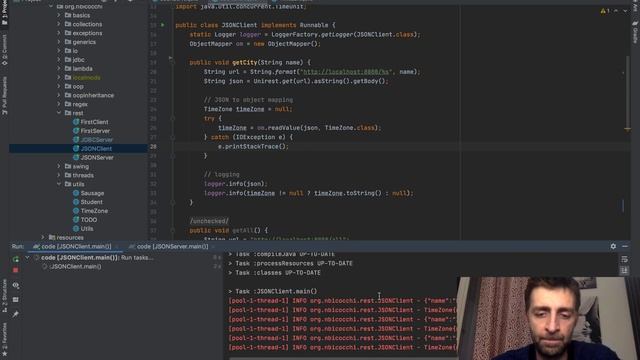Click the layout icon in Run panel sidebar
Screen dimensions: 640x360
point(16,300)
